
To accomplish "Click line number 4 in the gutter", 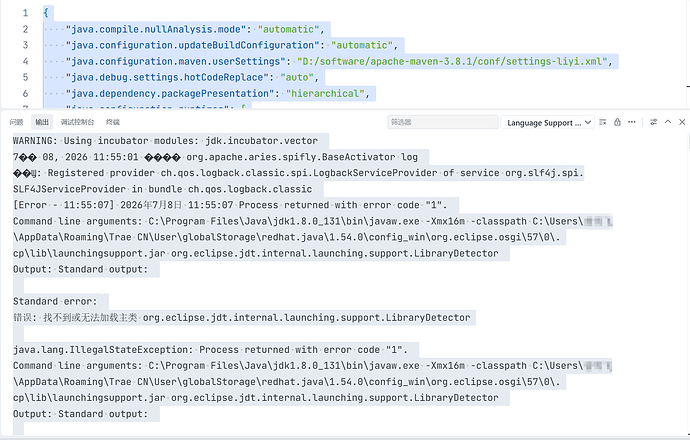I will (25, 61).
